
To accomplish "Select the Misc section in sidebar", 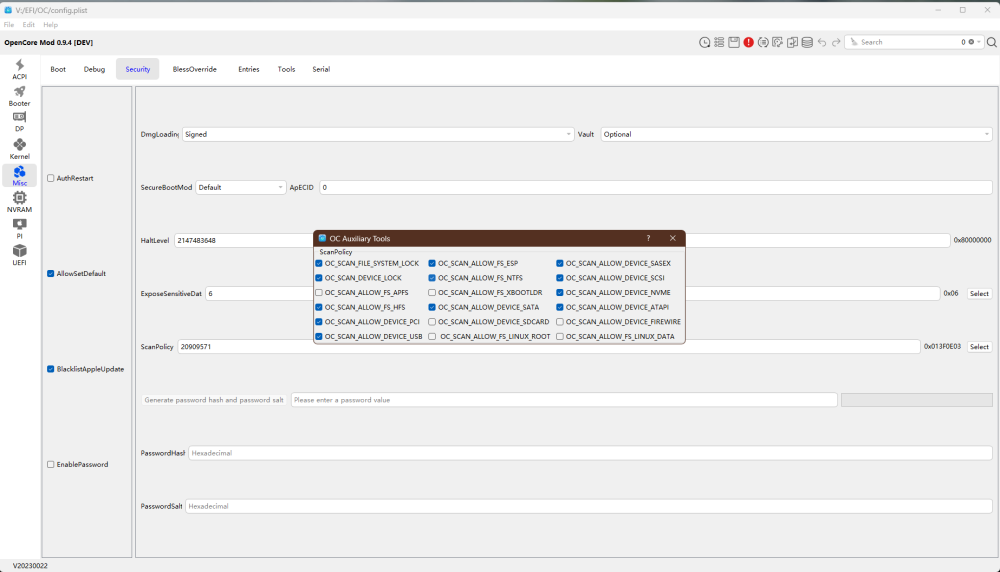I will [20, 175].
